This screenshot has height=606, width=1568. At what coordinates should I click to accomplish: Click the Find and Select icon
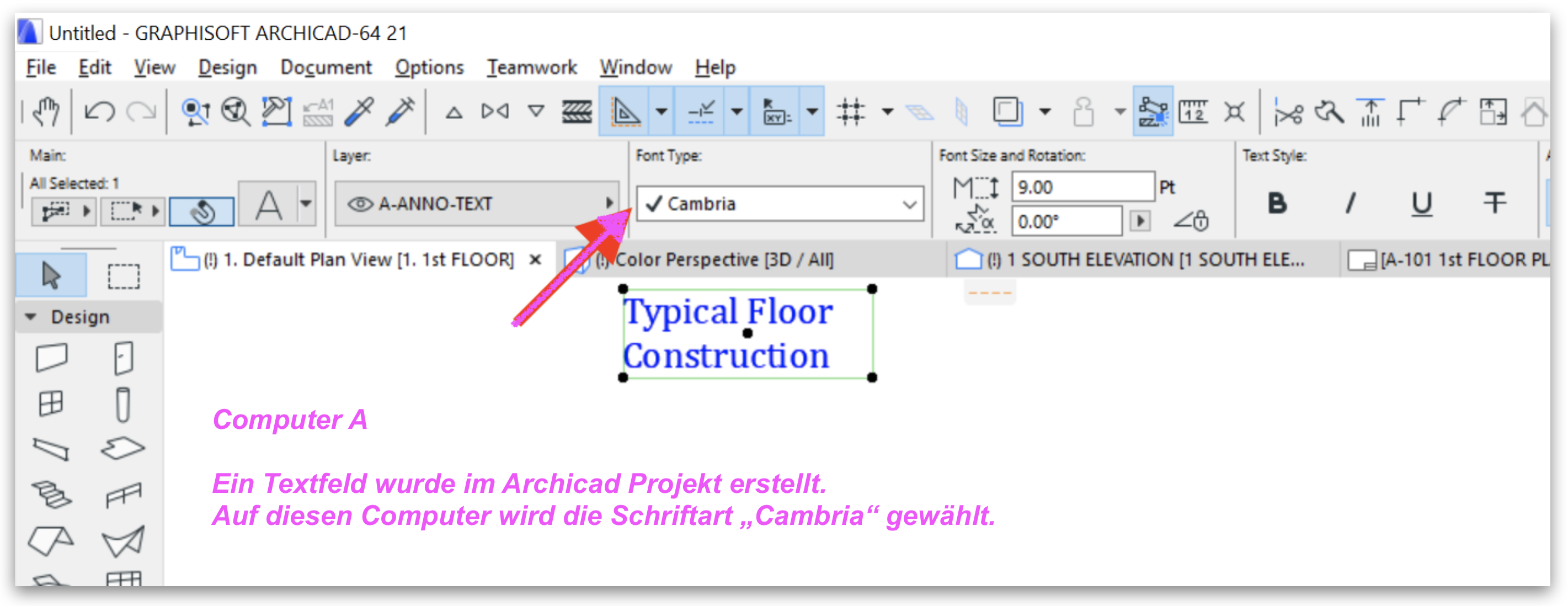196,111
